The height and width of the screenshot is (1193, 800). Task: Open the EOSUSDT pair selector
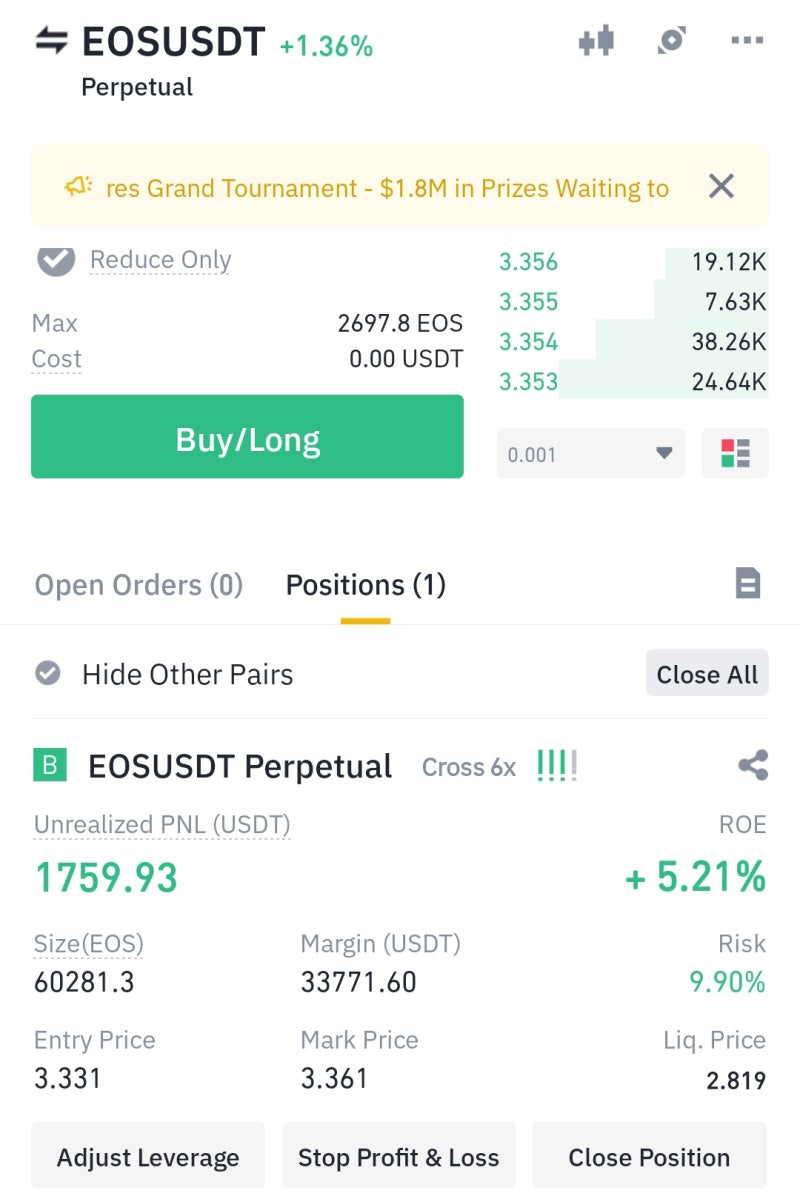click(173, 42)
